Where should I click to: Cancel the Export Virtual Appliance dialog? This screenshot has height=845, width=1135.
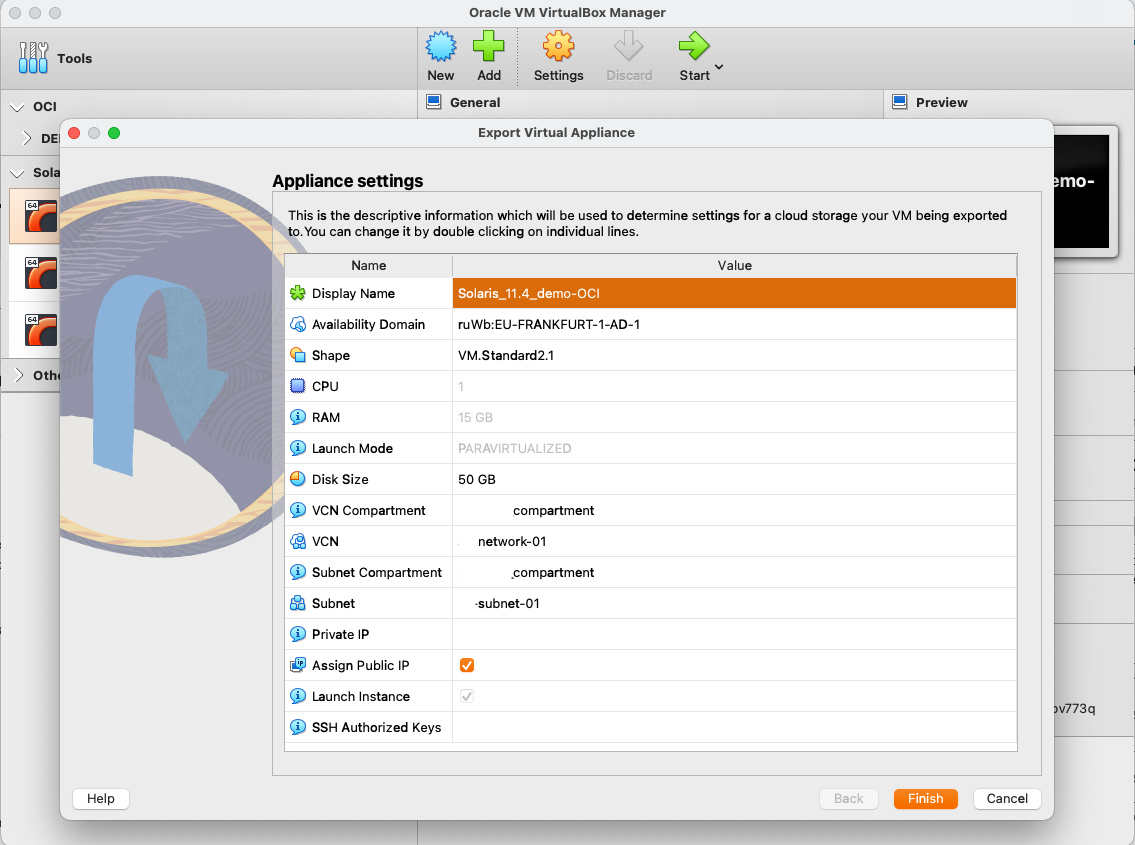click(x=1007, y=798)
